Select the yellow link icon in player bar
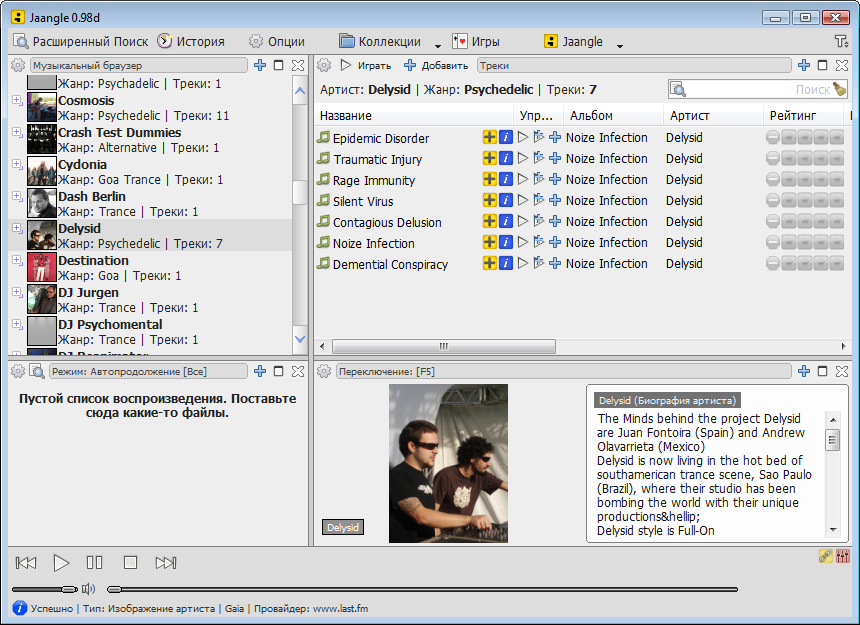Image resolution: width=860 pixels, height=625 pixels. 825,556
